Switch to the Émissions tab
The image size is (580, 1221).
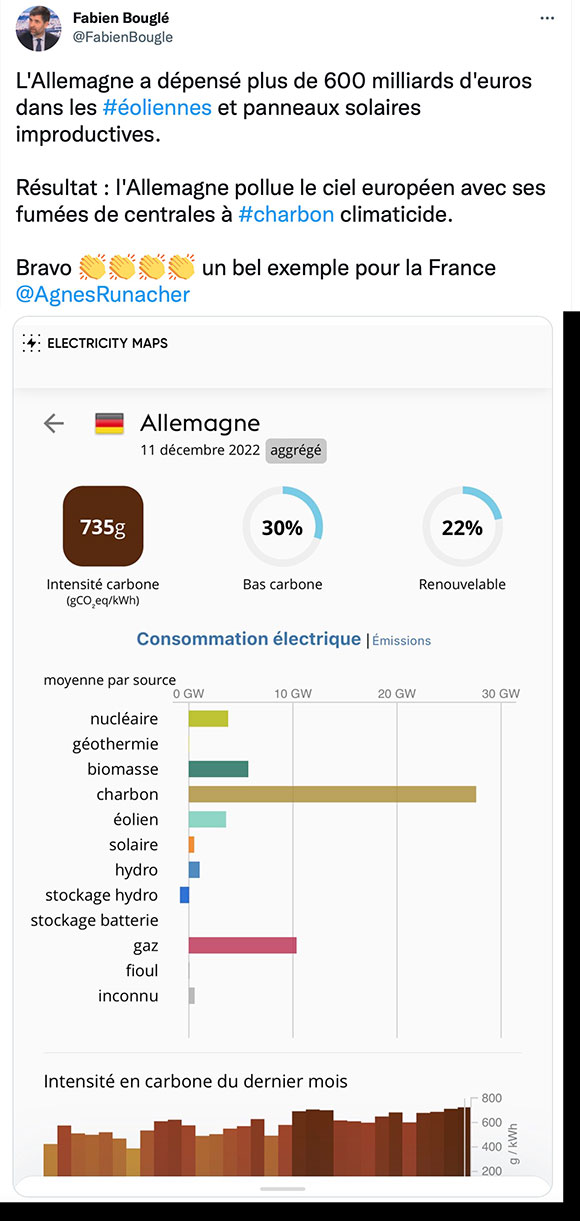click(402, 641)
